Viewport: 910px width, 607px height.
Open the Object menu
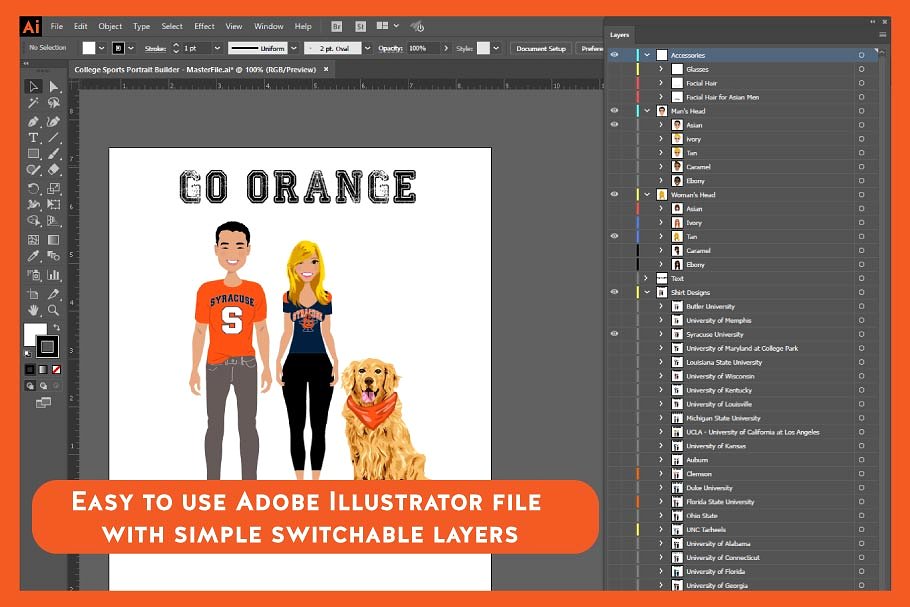[x=110, y=26]
